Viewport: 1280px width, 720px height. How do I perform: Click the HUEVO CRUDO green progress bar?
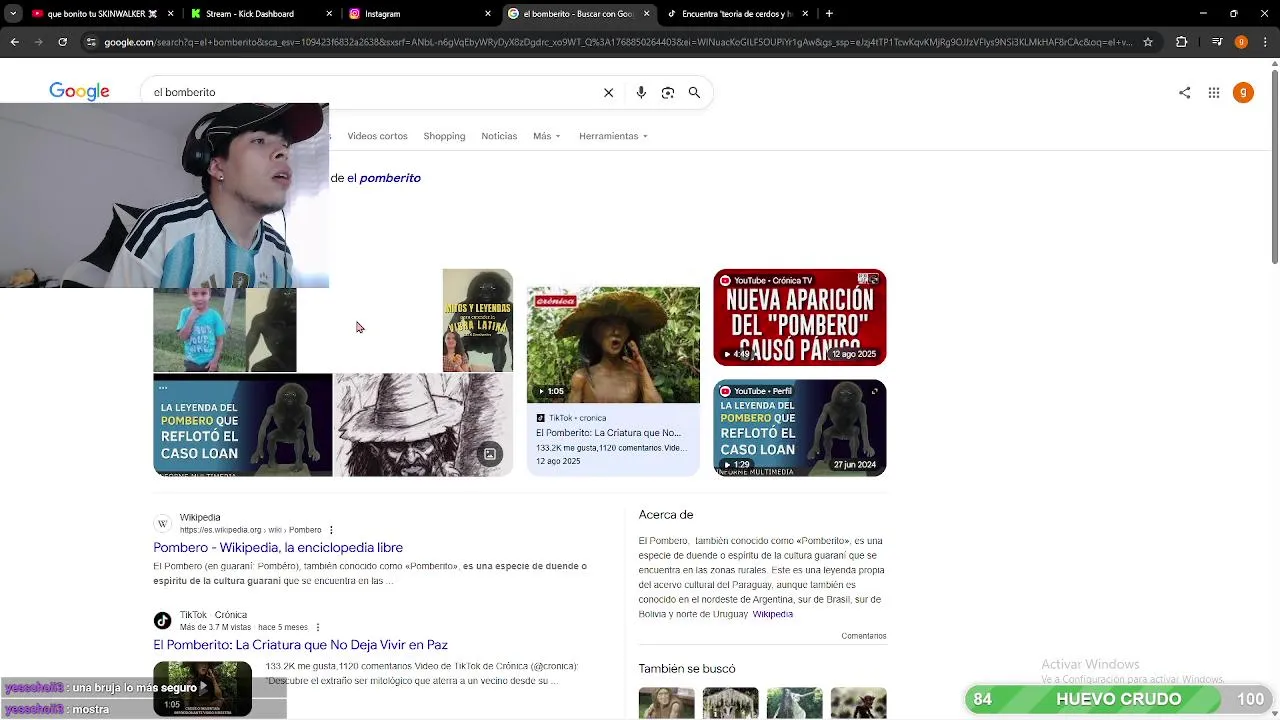[1118, 699]
